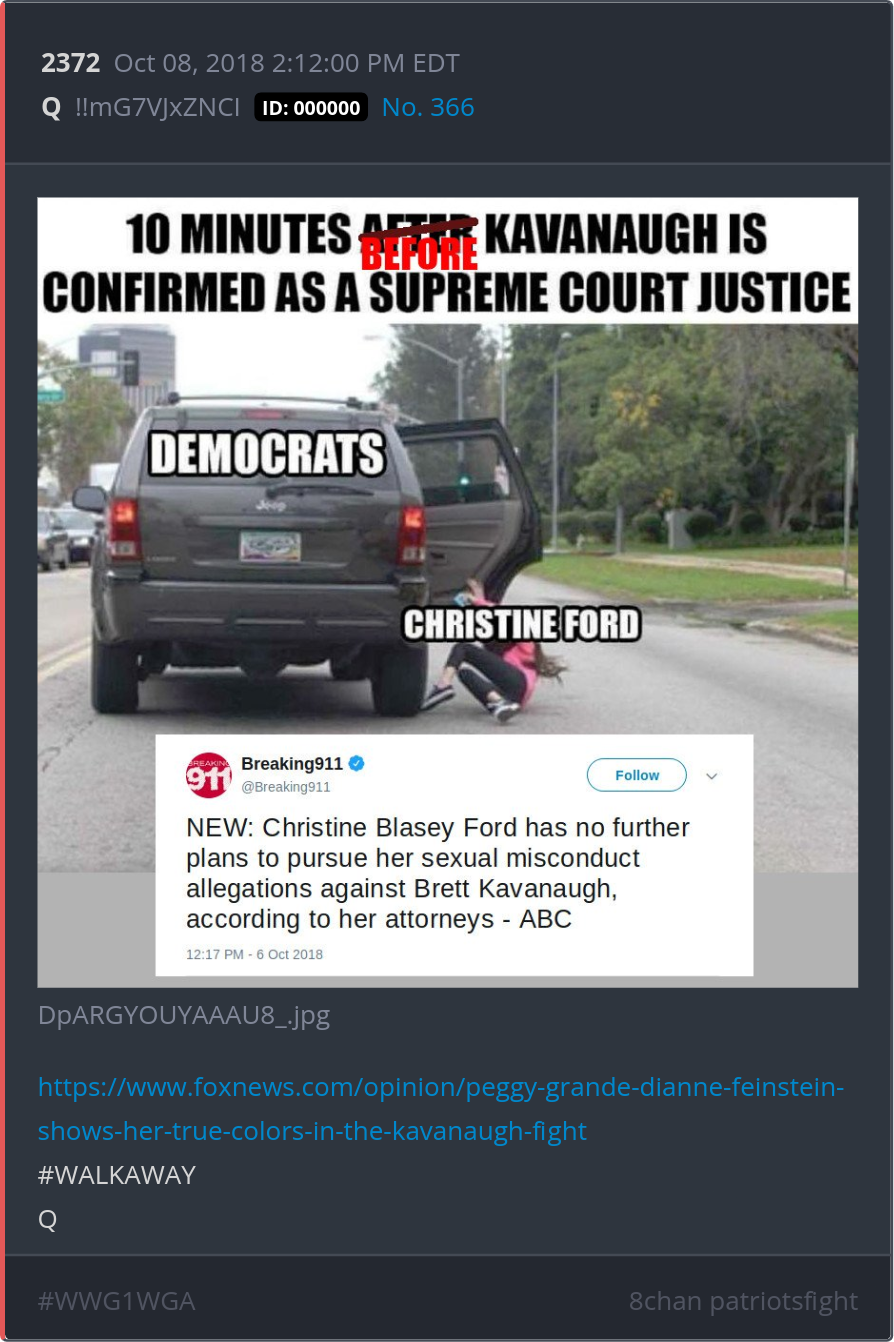The height and width of the screenshot is (1342, 894).
Task: Click the blue verified checkmark badge
Action: pos(357,764)
